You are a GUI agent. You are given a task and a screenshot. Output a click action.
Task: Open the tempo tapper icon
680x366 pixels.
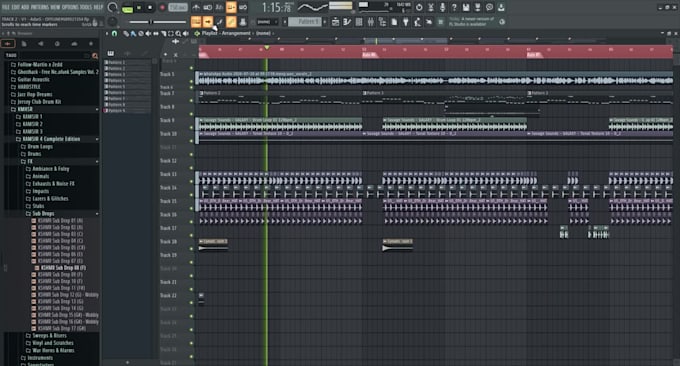coord(417,22)
